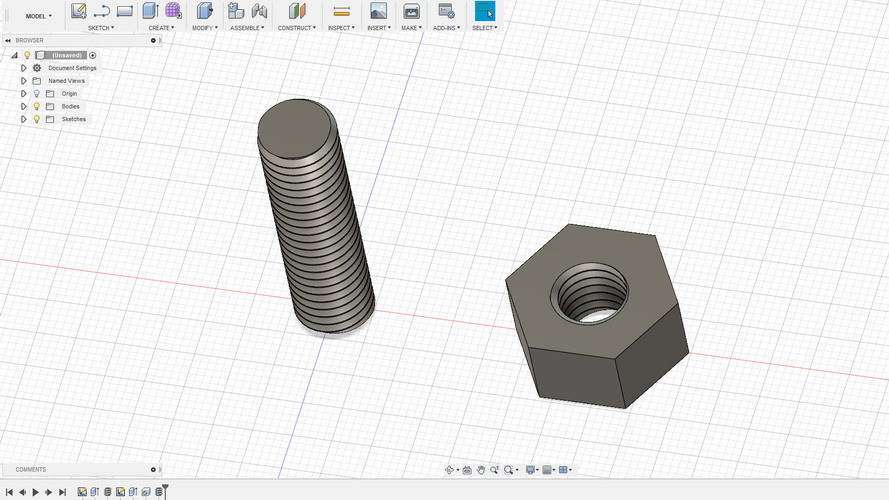Viewport: 889px width, 500px height.
Task: Click the Insert image icon
Action: pos(378,11)
